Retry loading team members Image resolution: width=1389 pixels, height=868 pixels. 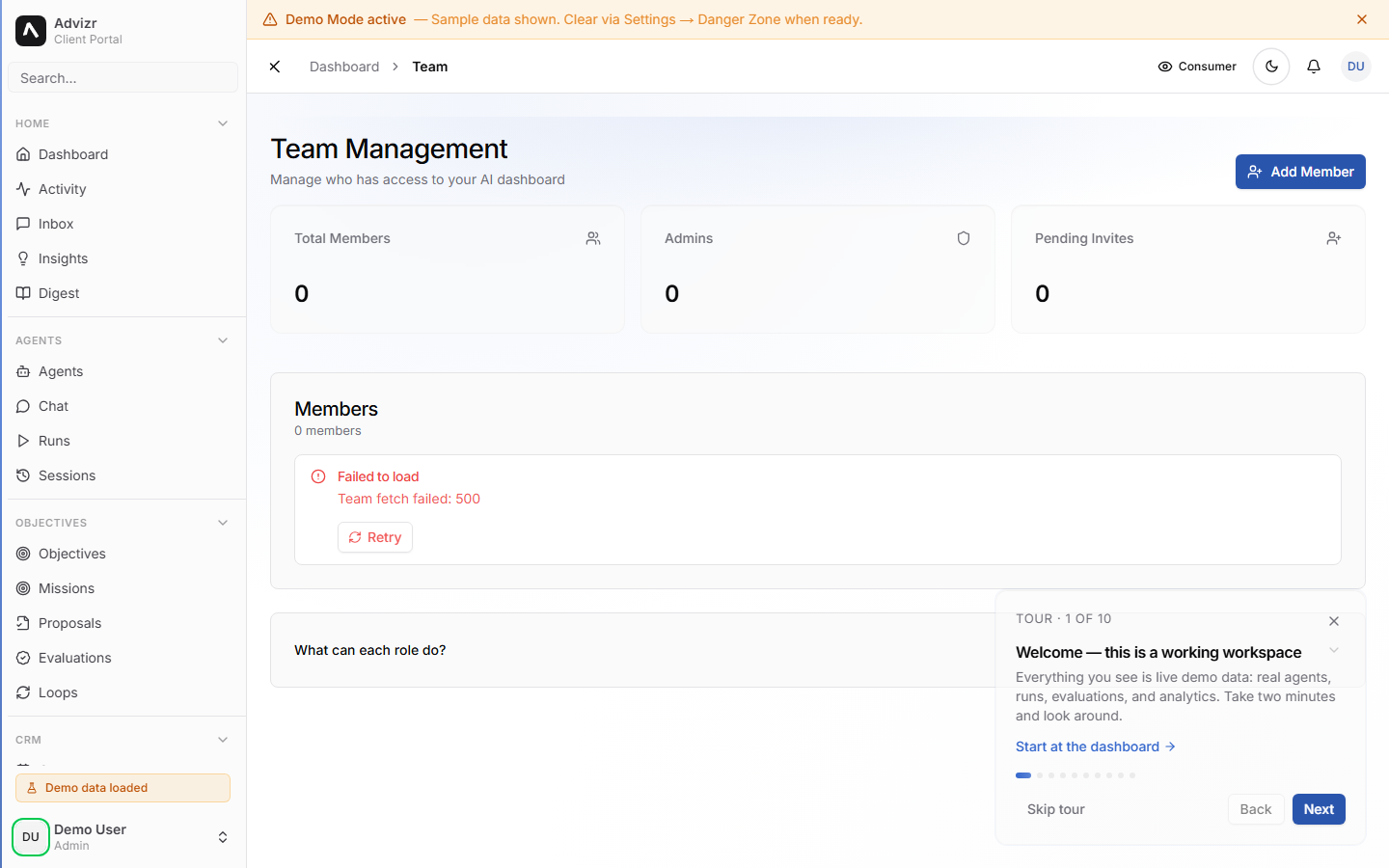pyautogui.click(x=375, y=537)
